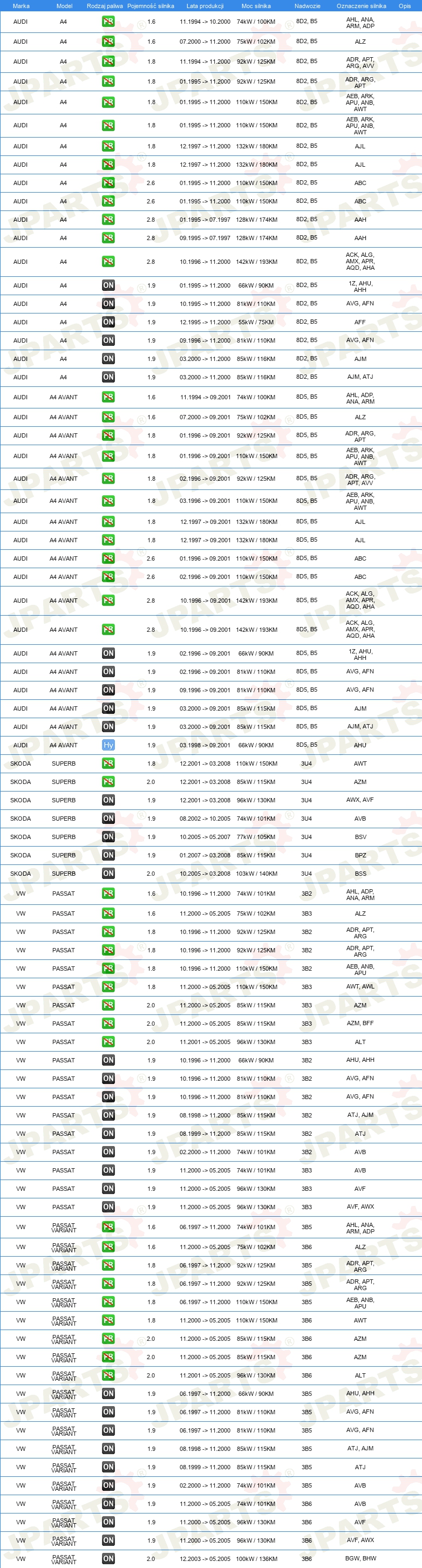Select the AWT, AWL engine code cell

point(360,987)
